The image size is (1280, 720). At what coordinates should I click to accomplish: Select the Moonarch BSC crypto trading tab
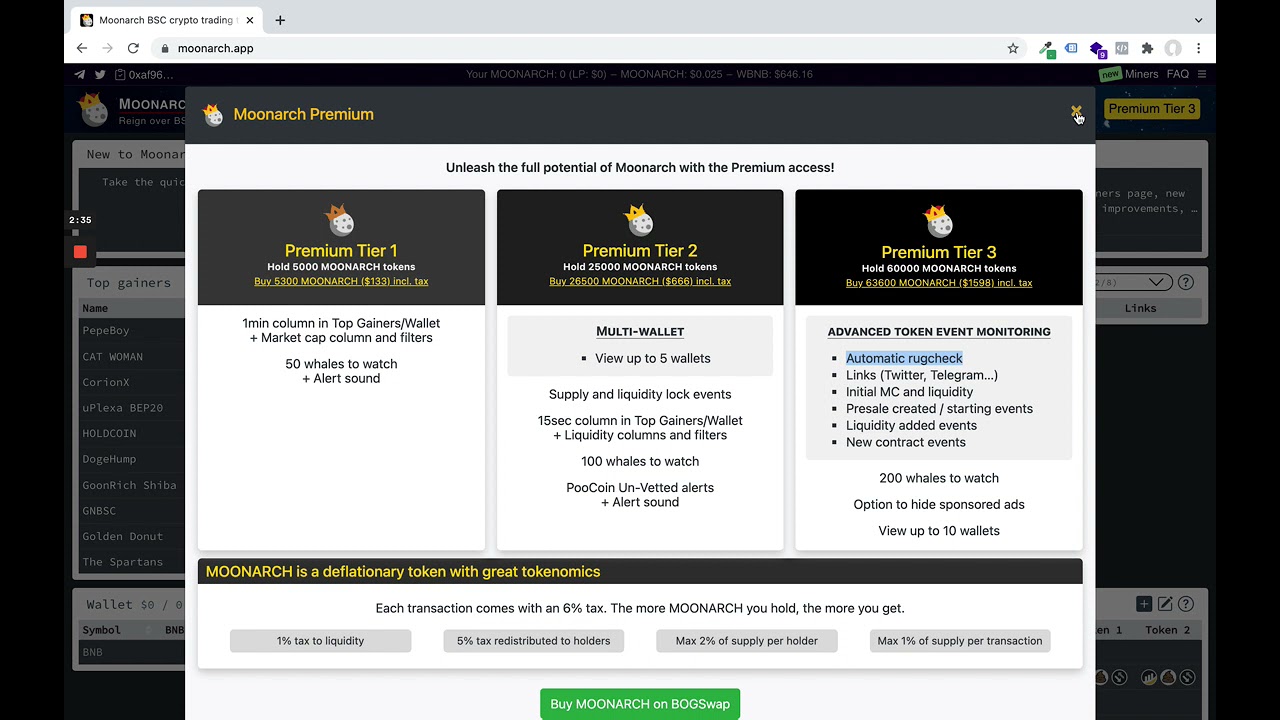pos(165,20)
